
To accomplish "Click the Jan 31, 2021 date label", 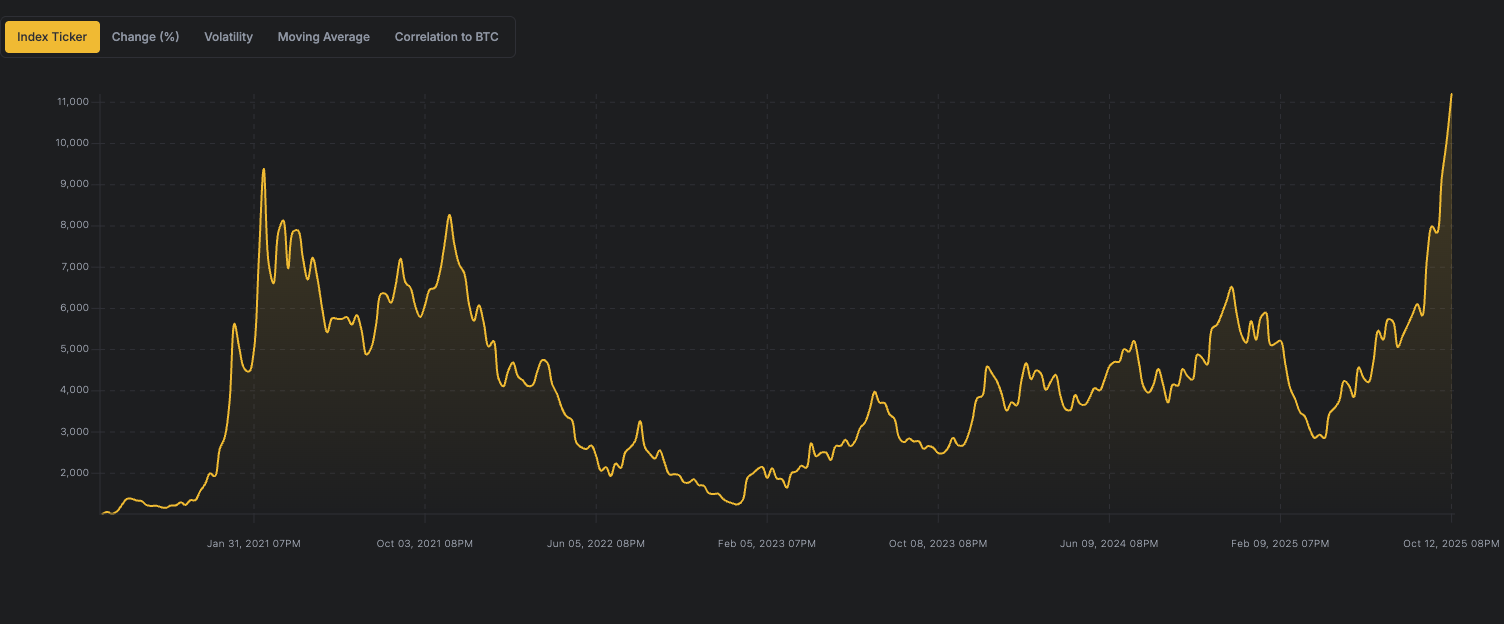I will [254, 543].
